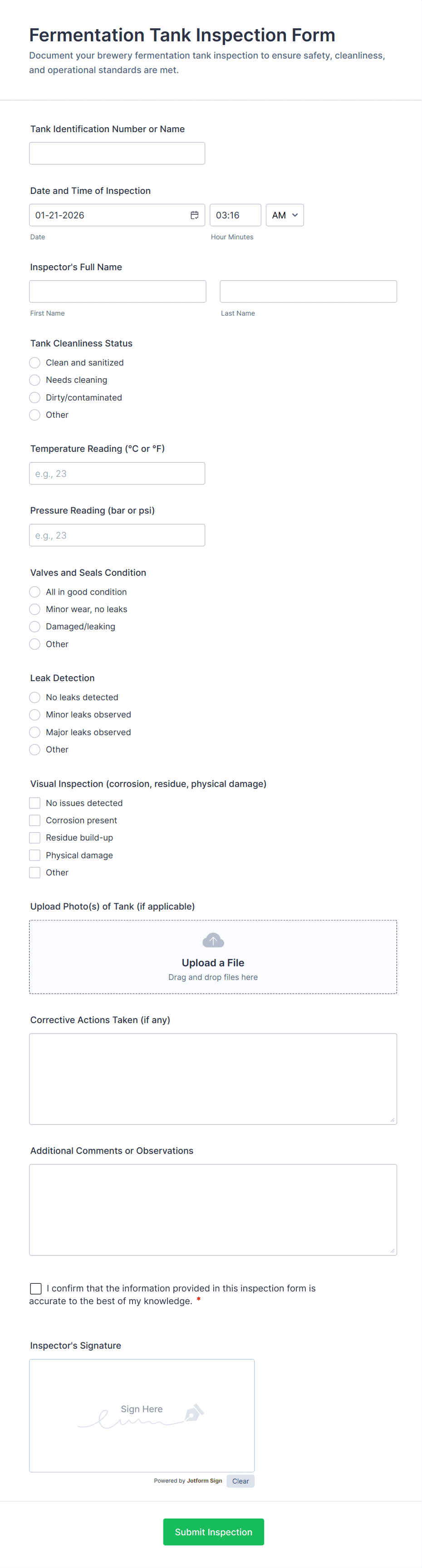
Task: Check the 'Corrosion present' box
Action: coord(34,820)
